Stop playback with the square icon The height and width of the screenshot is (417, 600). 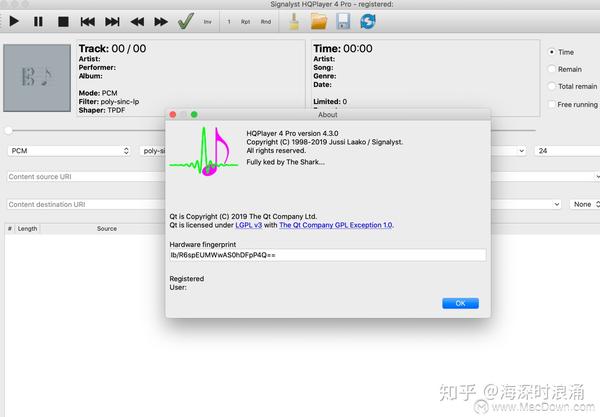pos(63,21)
